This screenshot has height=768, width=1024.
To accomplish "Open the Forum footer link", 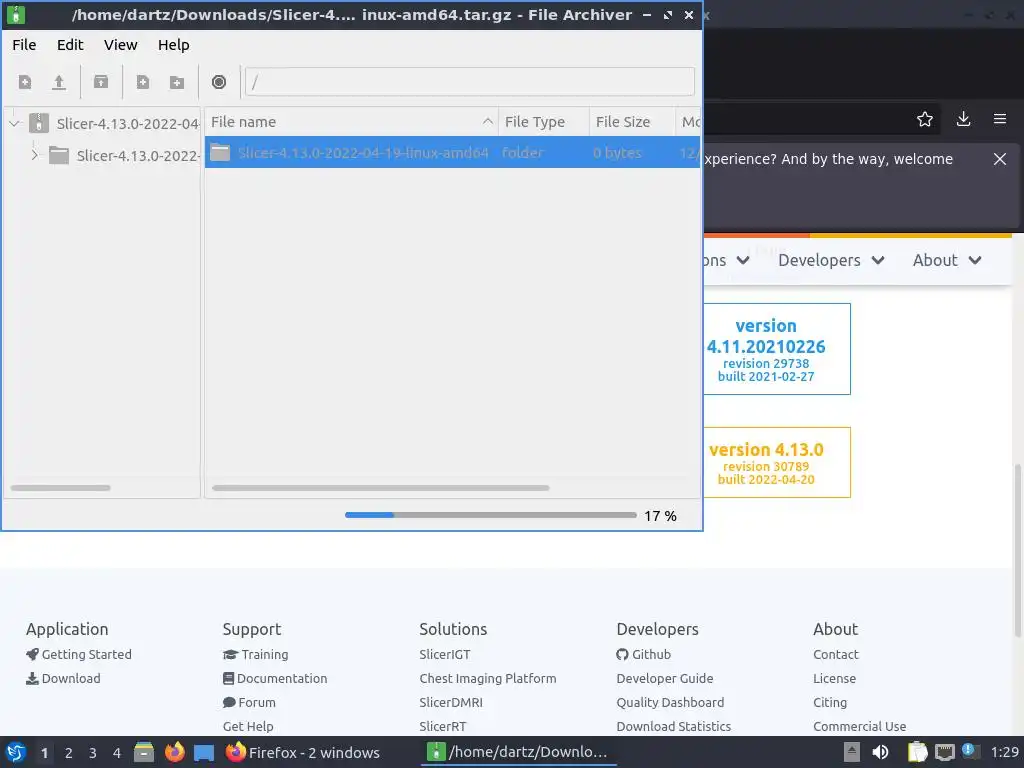I will (249, 703).
